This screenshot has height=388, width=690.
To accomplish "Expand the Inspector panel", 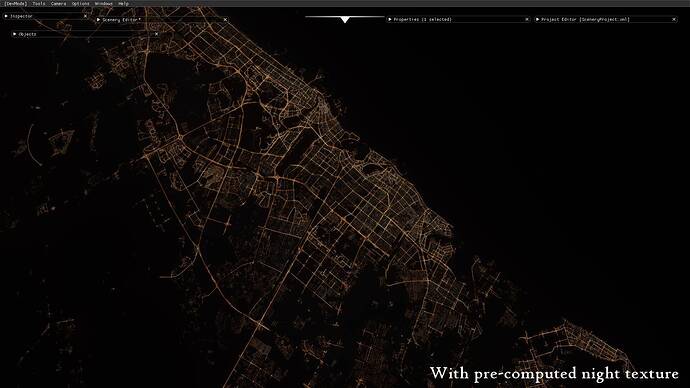I will coord(6,16).
